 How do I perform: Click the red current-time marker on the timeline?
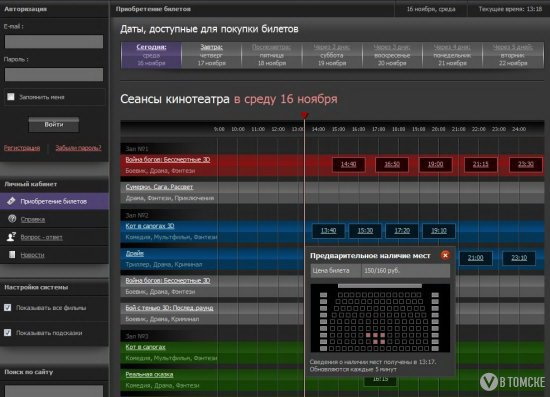[304, 115]
